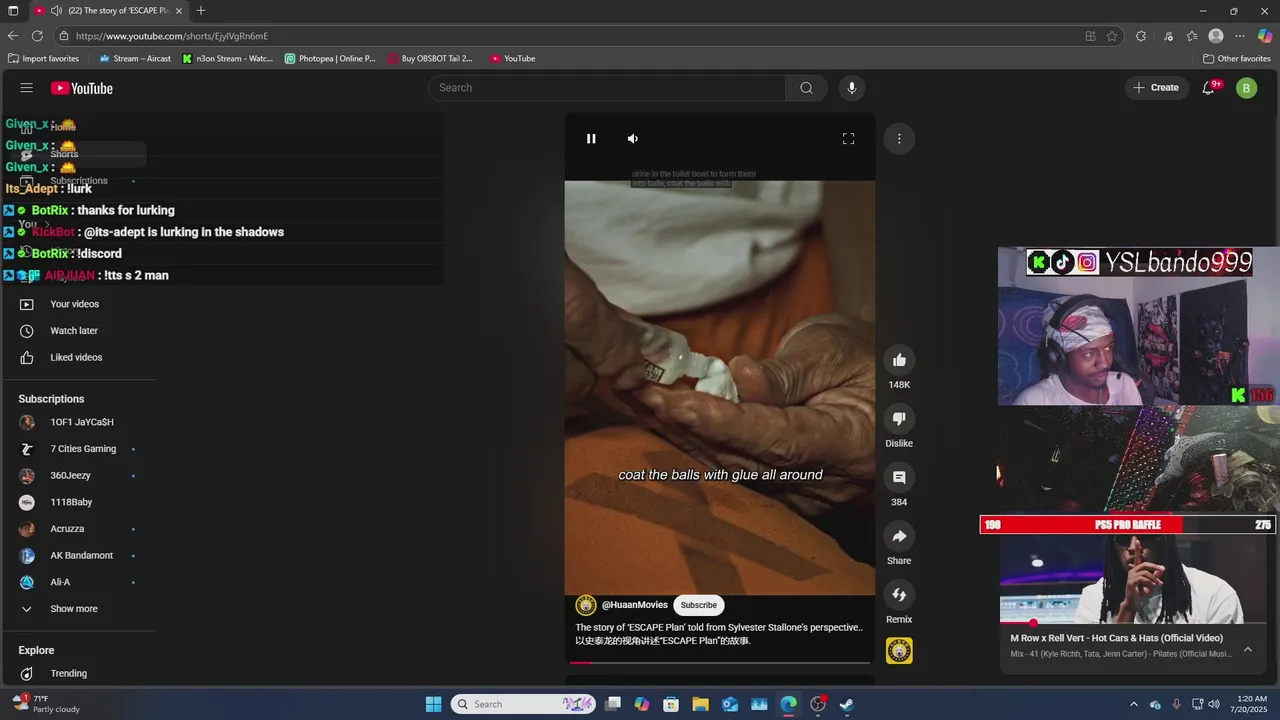Open the @HuaanMovies channel avatar
This screenshot has height=720, width=1280.
point(586,605)
